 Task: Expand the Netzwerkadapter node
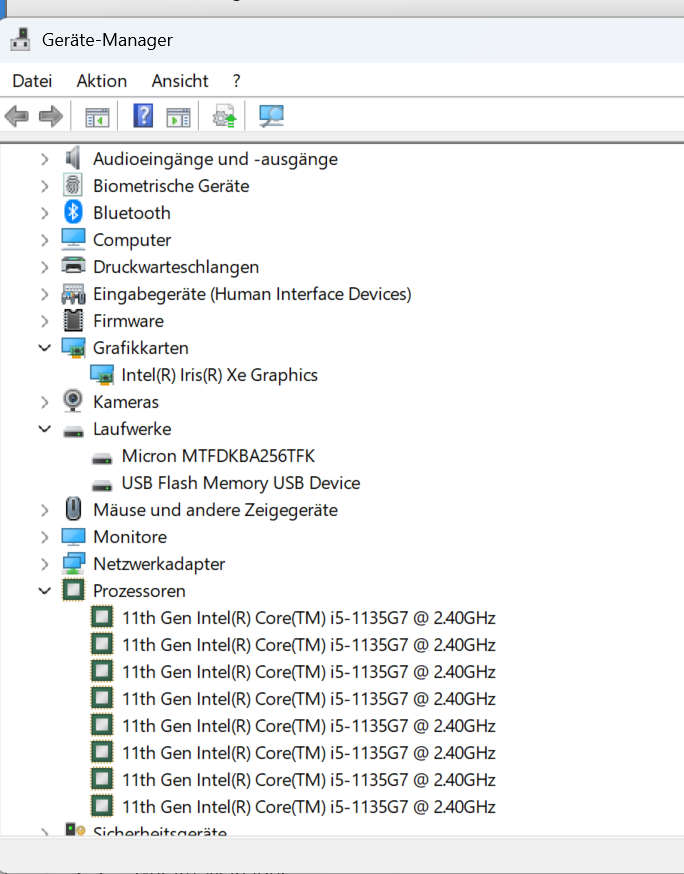(x=45, y=564)
